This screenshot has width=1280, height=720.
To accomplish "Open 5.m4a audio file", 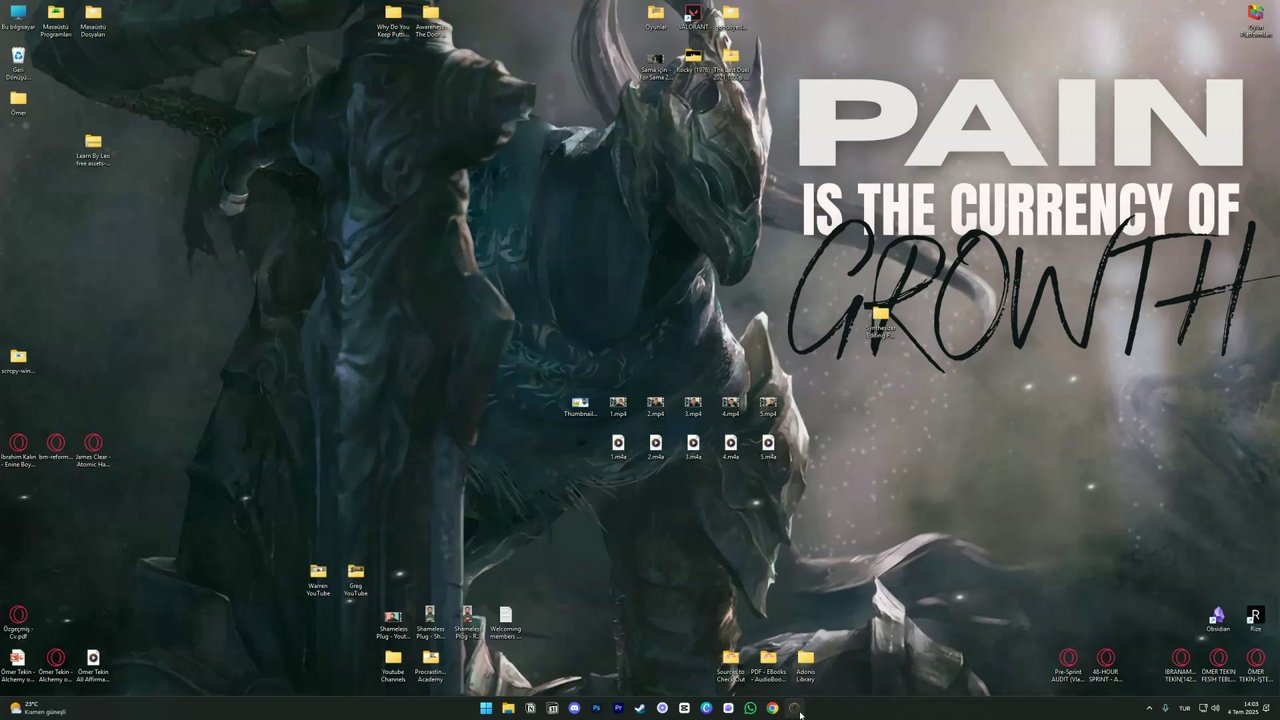I will pos(768,447).
